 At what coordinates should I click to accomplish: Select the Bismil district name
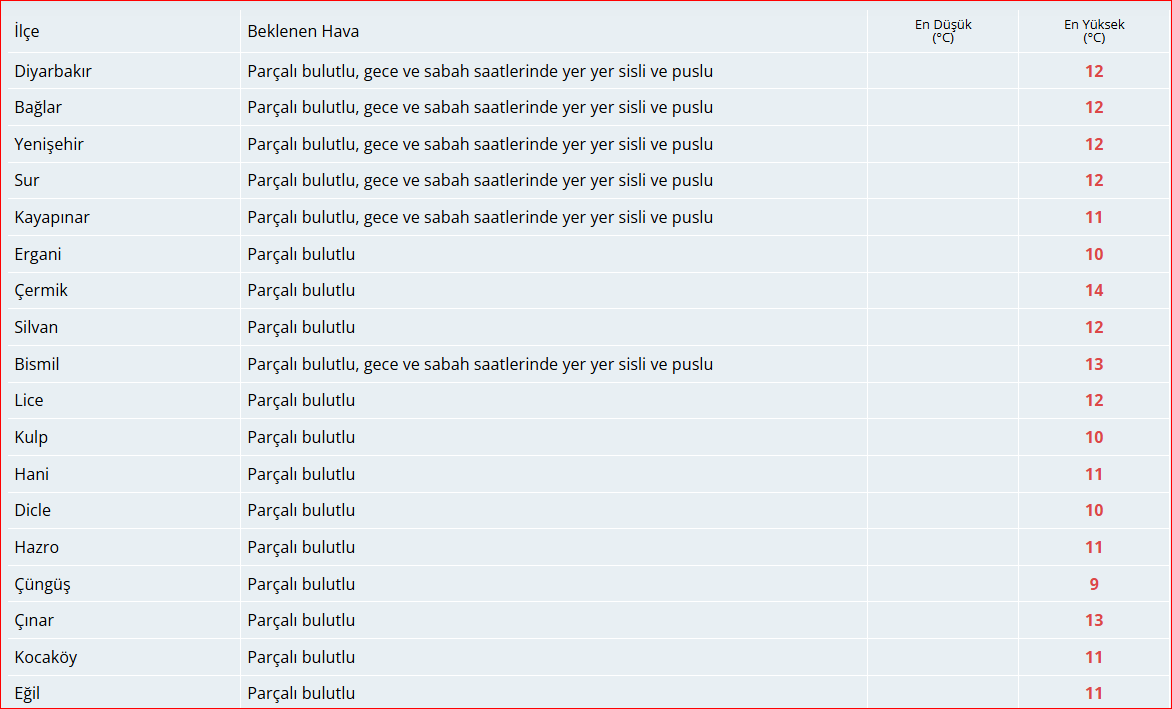click(37, 364)
